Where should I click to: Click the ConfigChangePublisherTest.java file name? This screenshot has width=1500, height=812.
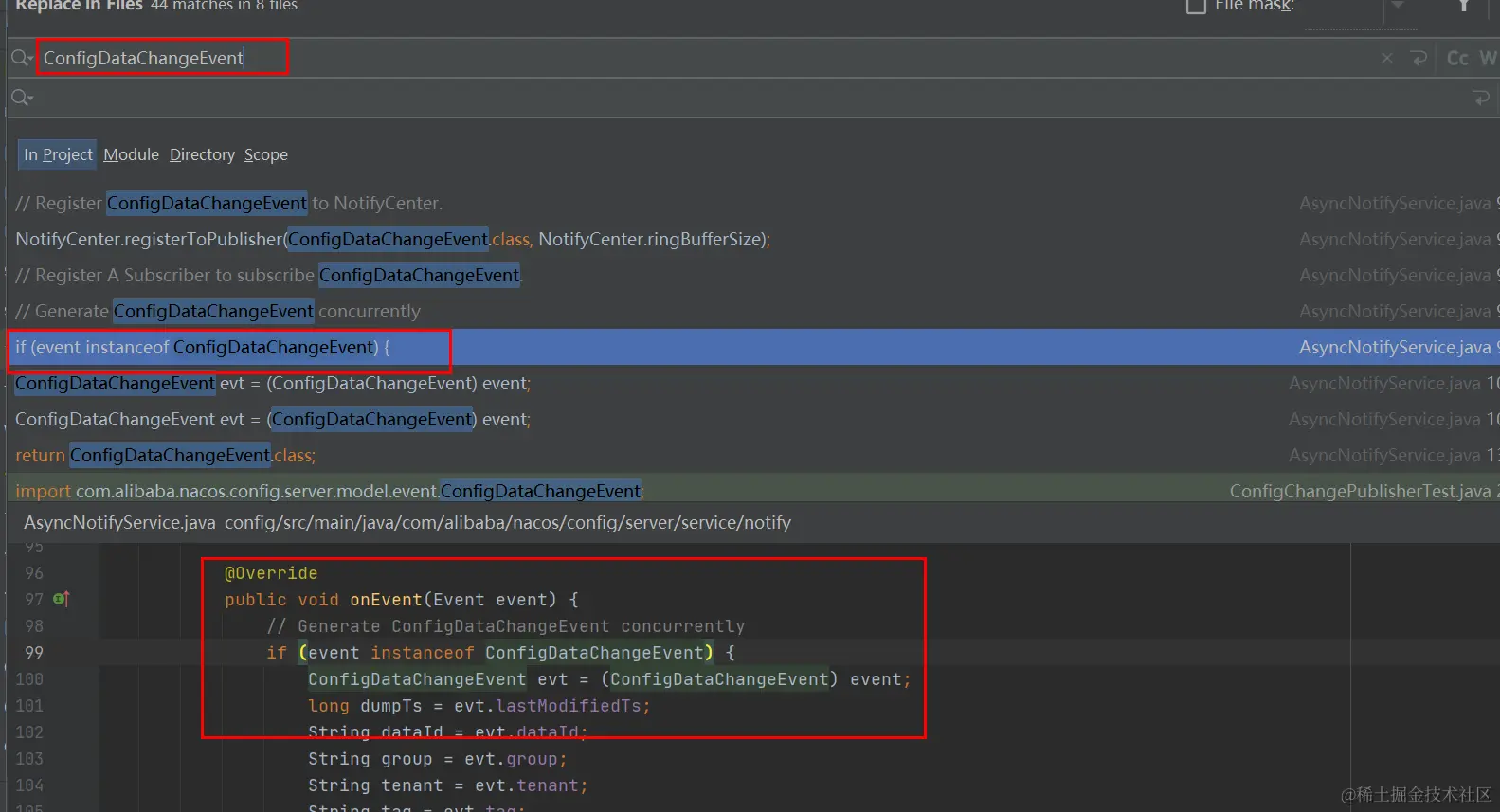(1360, 491)
